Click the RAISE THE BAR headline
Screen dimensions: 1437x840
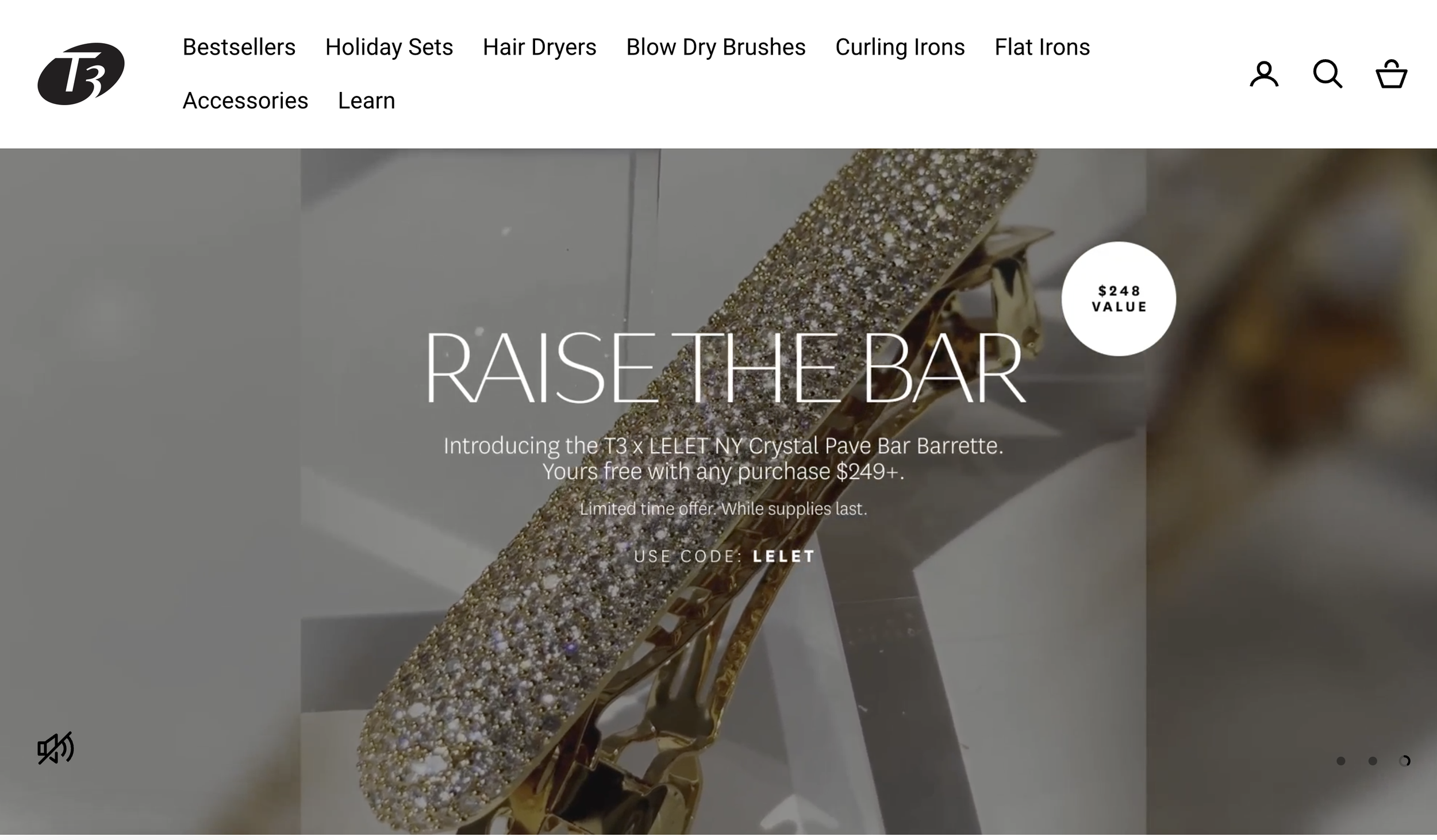725,368
